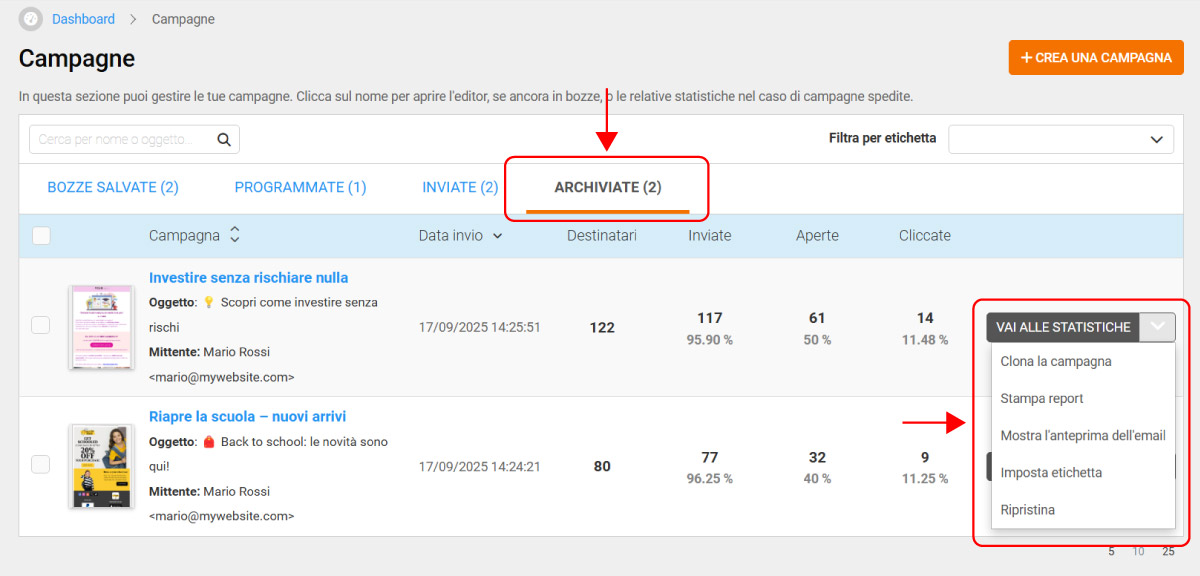Sort by Data invio chevron
Image resolution: width=1200 pixels, height=576 pixels.
497,236
